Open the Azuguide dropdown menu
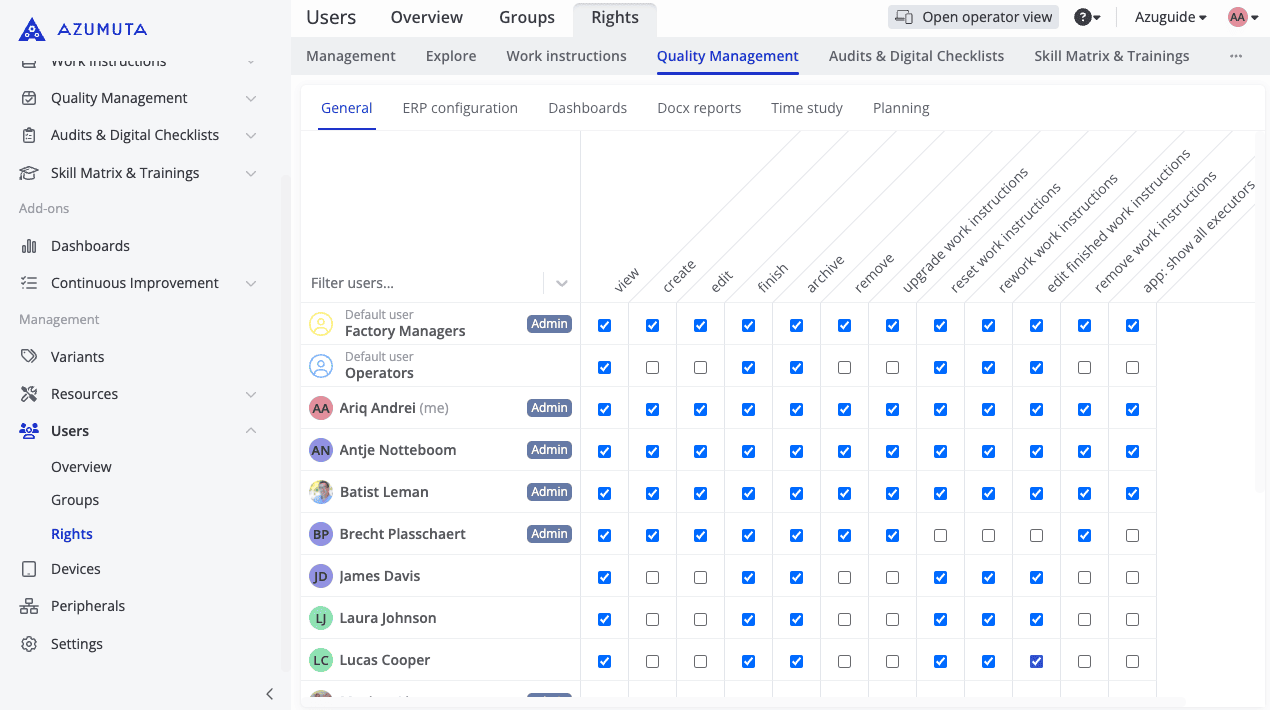1270x710 pixels. coord(1170,17)
